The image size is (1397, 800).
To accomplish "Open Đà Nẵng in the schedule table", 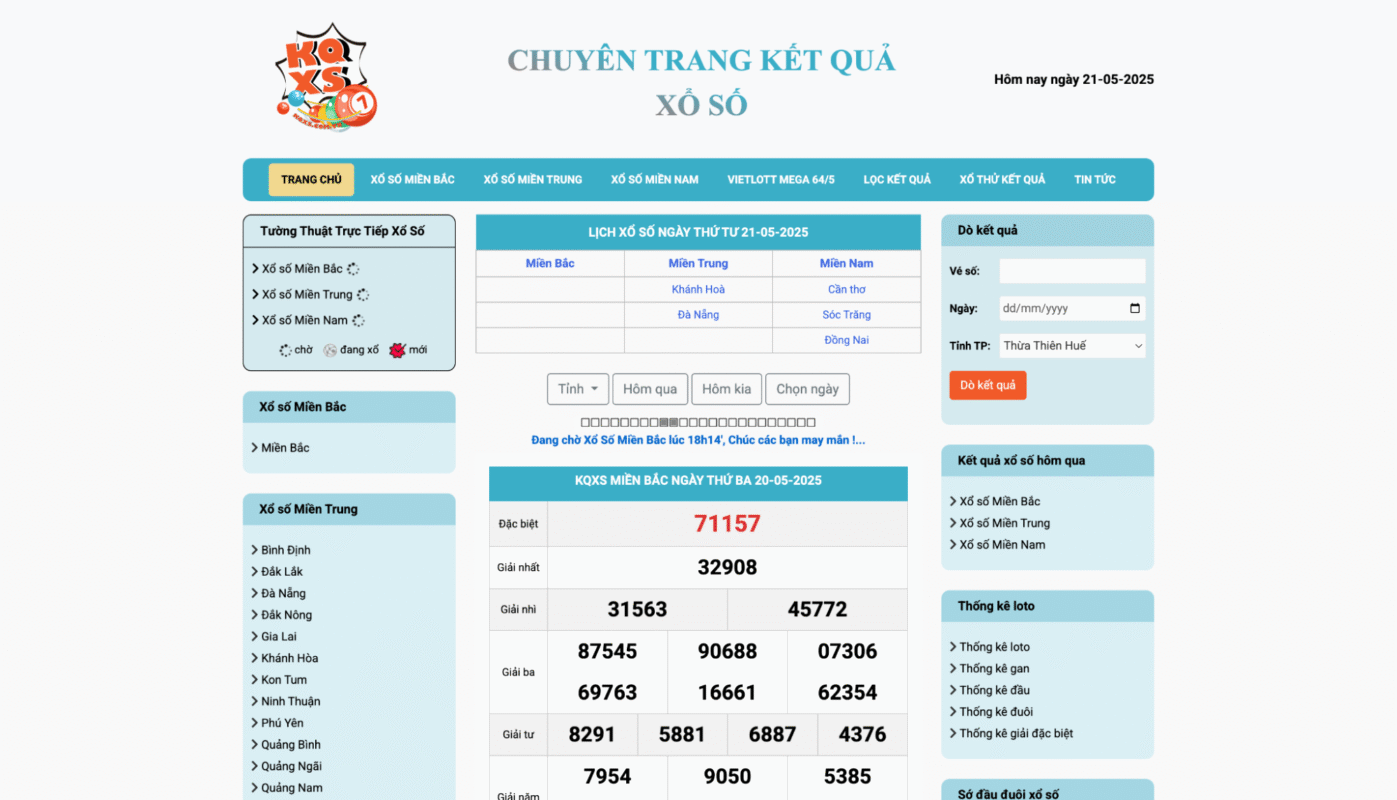I will tap(698, 315).
